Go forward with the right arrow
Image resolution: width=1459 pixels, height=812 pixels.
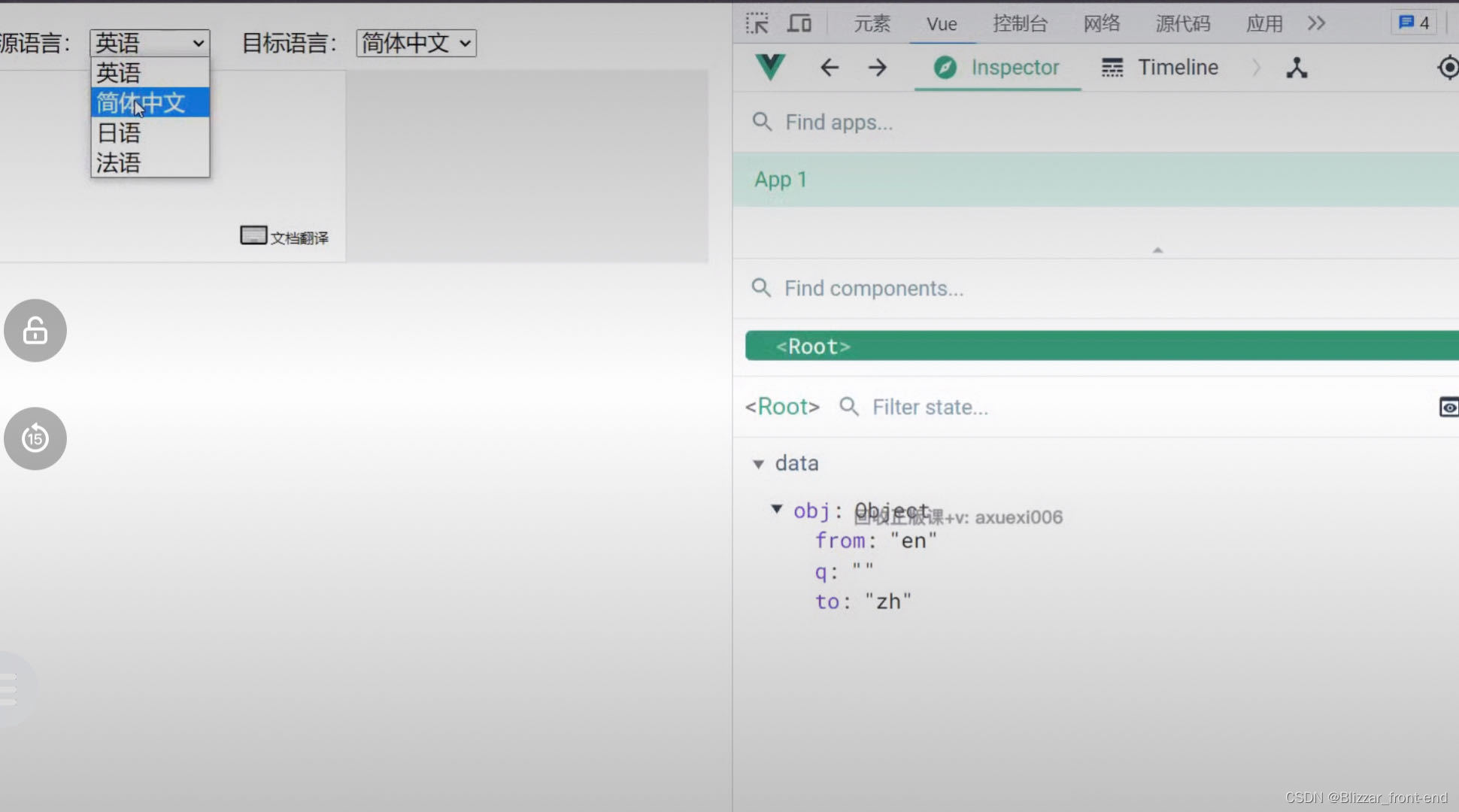pyautogui.click(x=877, y=68)
